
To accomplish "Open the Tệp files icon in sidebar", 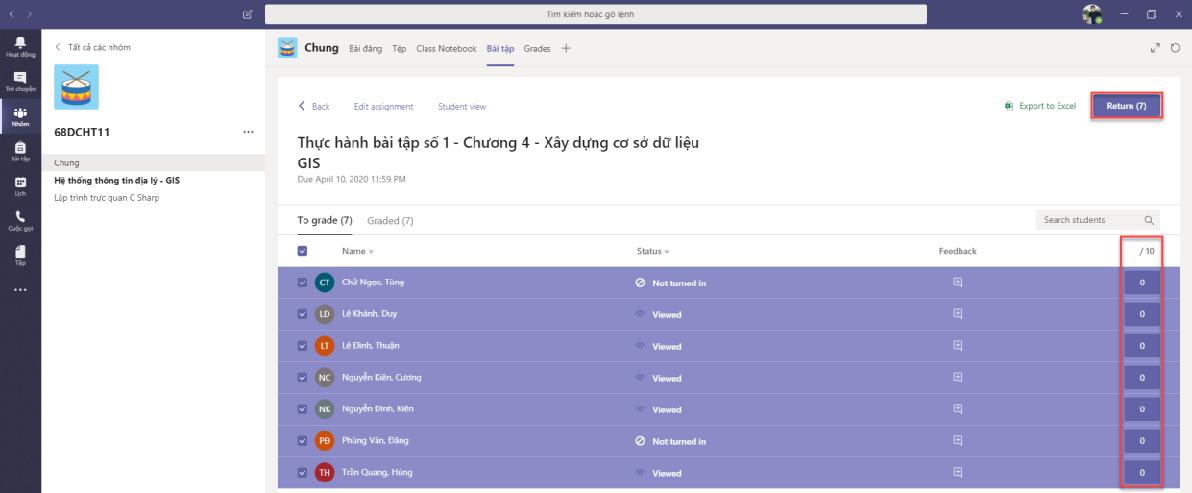I will (x=20, y=256).
